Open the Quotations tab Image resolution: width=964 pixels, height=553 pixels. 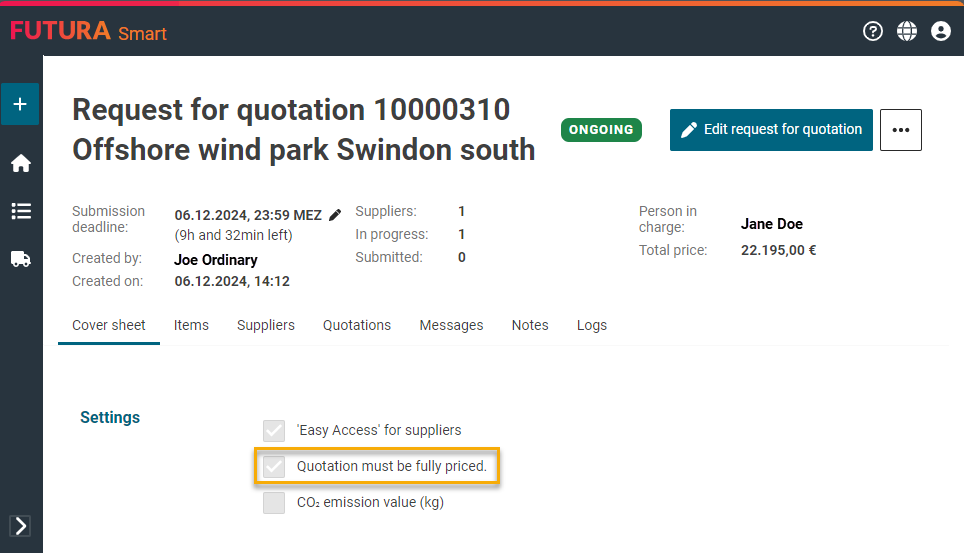pyautogui.click(x=357, y=325)
